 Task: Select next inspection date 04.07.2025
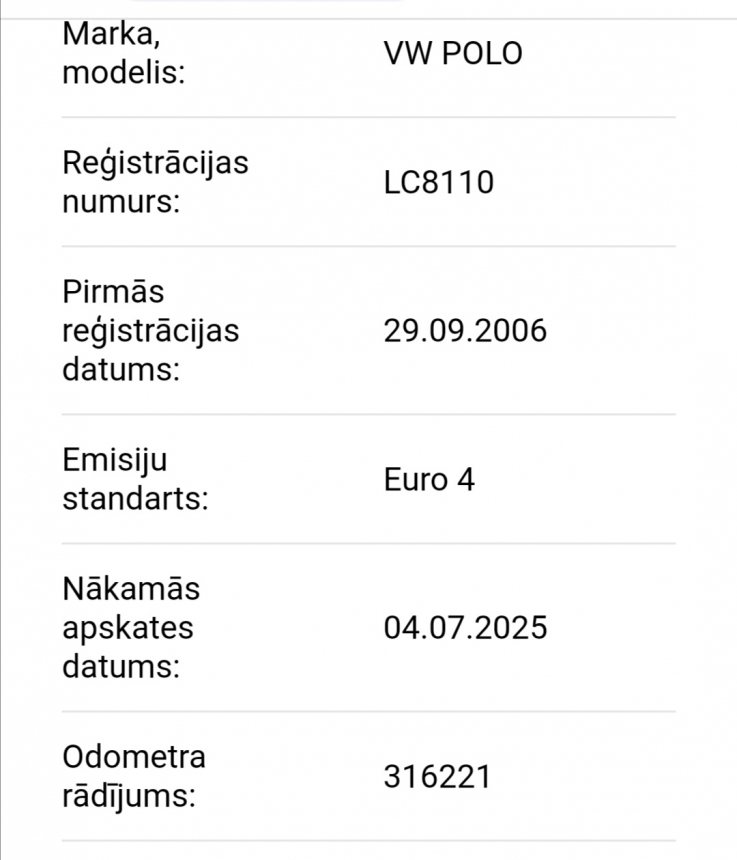[x=465, y=627]
